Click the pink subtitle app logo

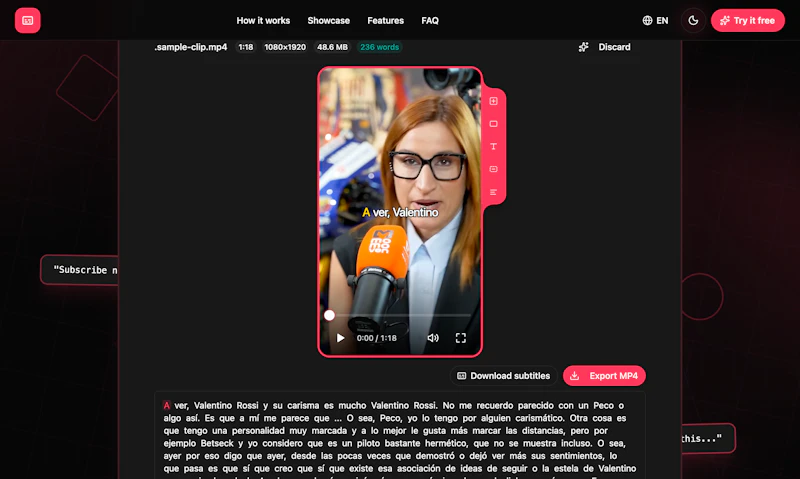tap(28, 20)
